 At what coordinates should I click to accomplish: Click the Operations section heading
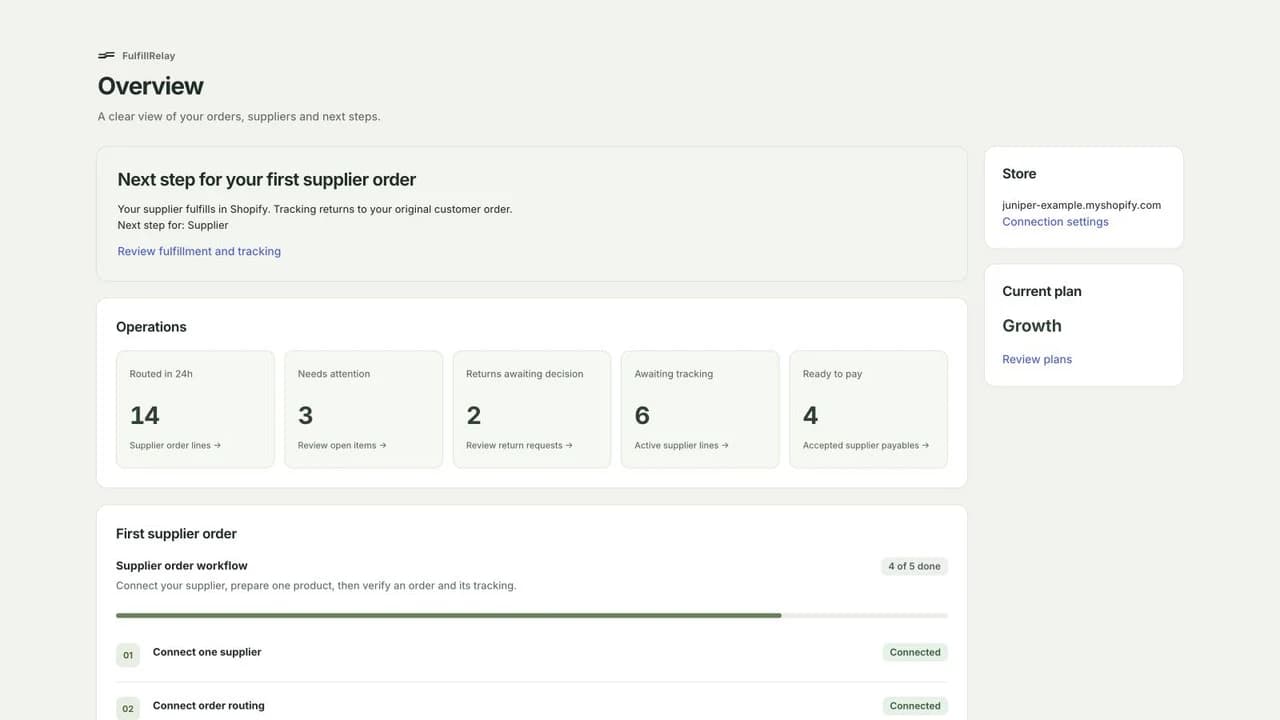151,327
